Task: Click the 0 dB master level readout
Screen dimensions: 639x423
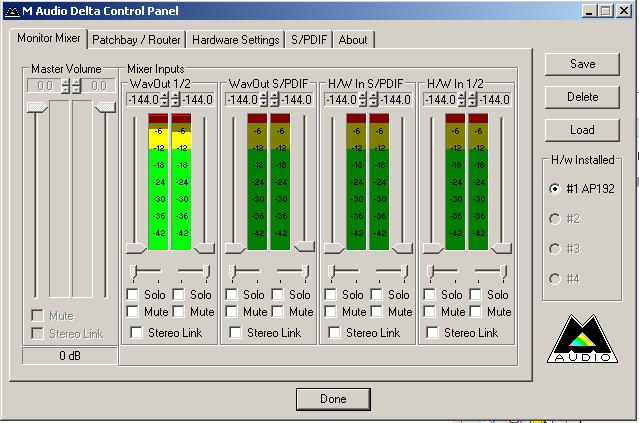Action: (70, 356)
